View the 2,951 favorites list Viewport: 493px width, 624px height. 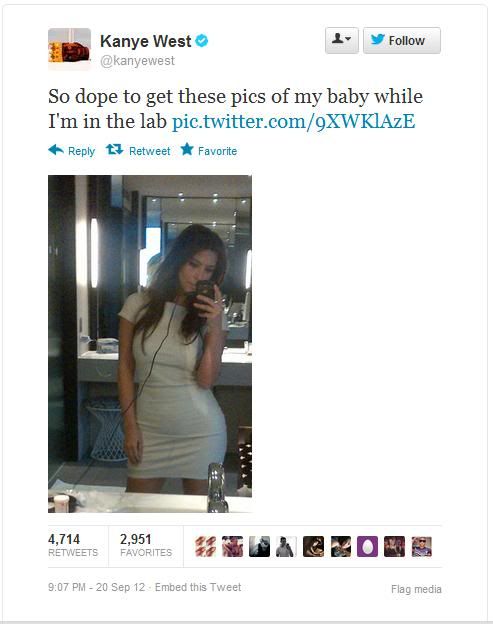tap(146, 545)
